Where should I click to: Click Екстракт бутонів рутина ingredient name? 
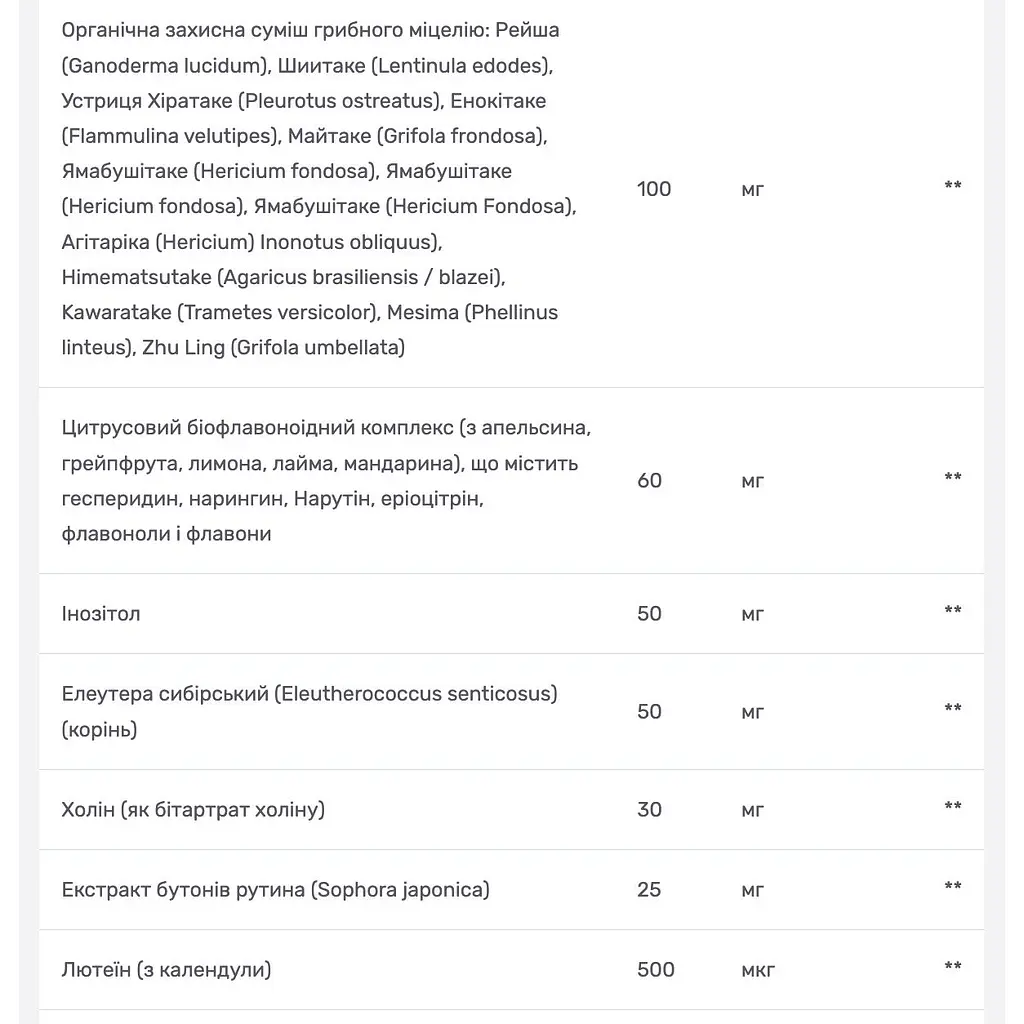point(275,890)
